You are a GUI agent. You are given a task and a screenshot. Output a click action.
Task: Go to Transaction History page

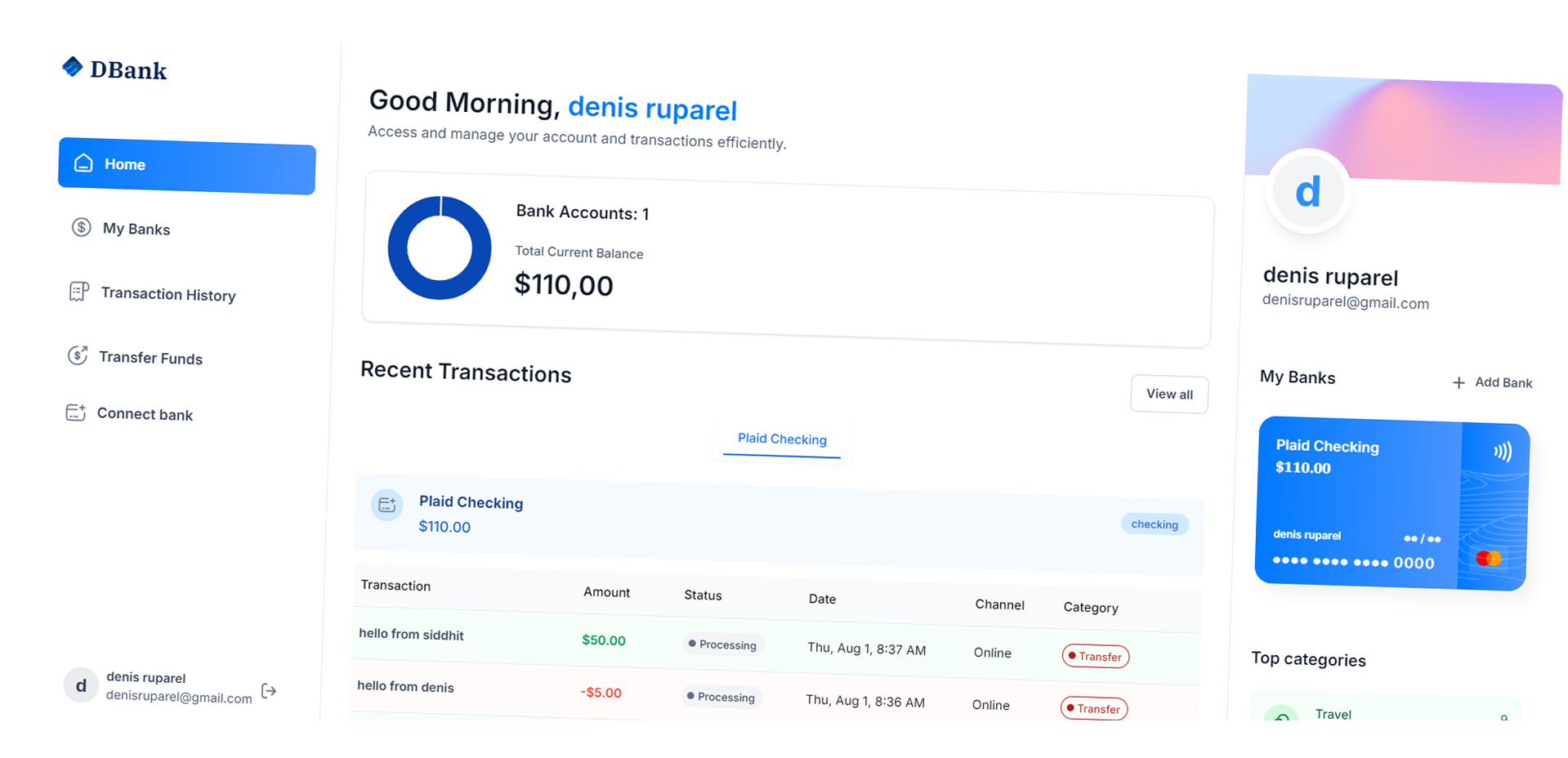pyautogui.click(x=168, y=295)
